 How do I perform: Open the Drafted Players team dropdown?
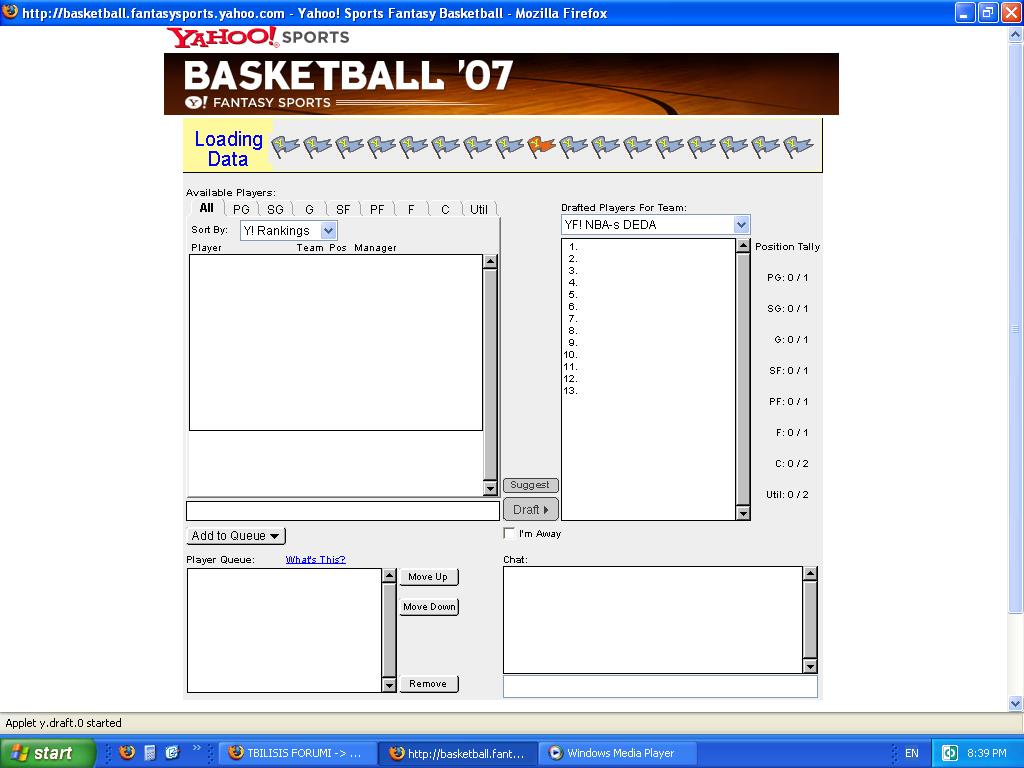[655, 225]
